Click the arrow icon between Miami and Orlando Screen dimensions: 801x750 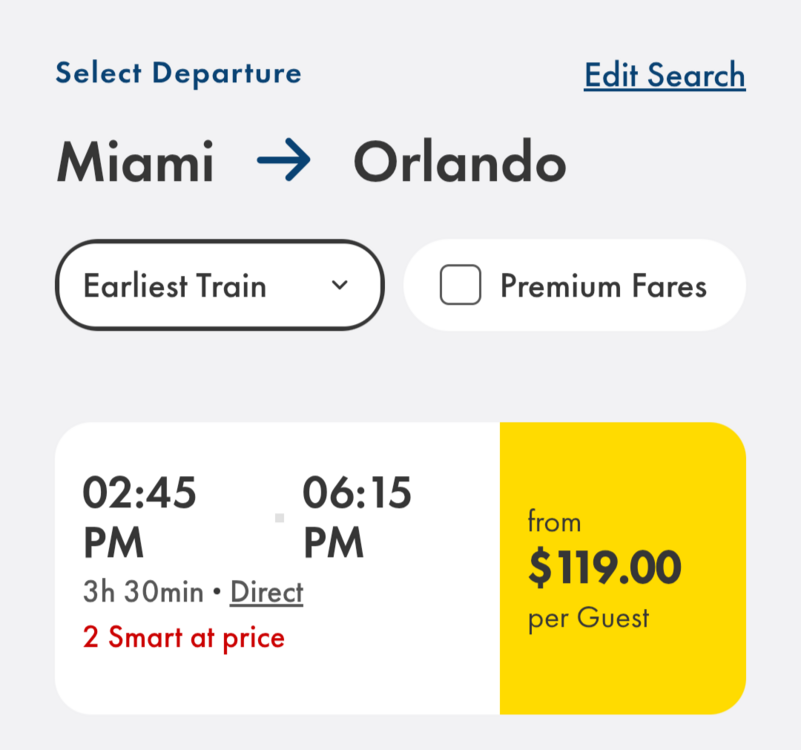[x=284, y=163]
